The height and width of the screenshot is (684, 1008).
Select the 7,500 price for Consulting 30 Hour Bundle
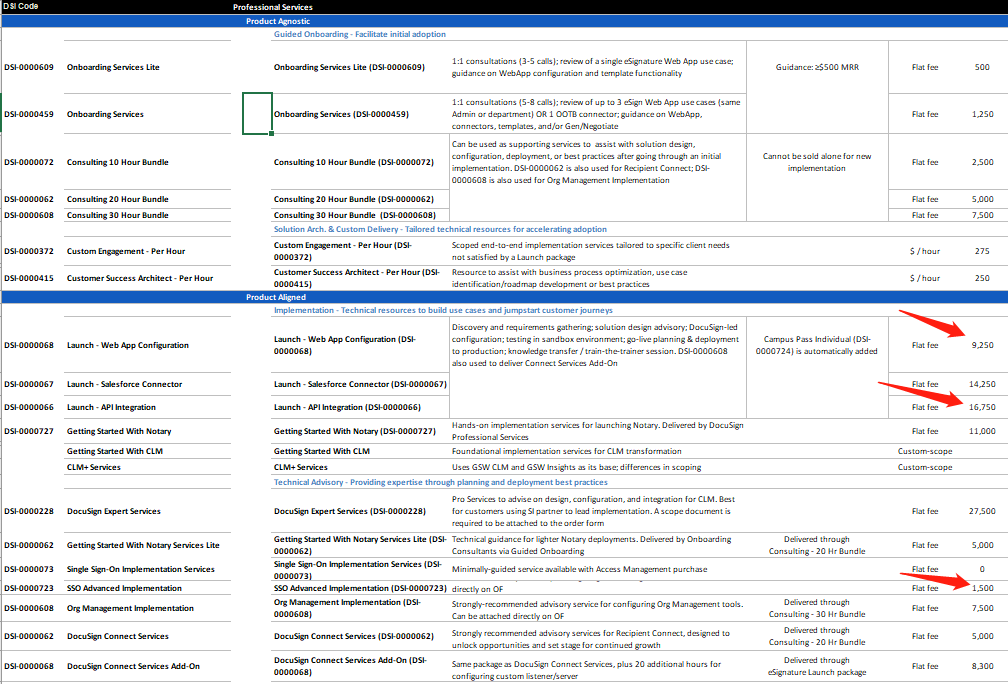982,215
